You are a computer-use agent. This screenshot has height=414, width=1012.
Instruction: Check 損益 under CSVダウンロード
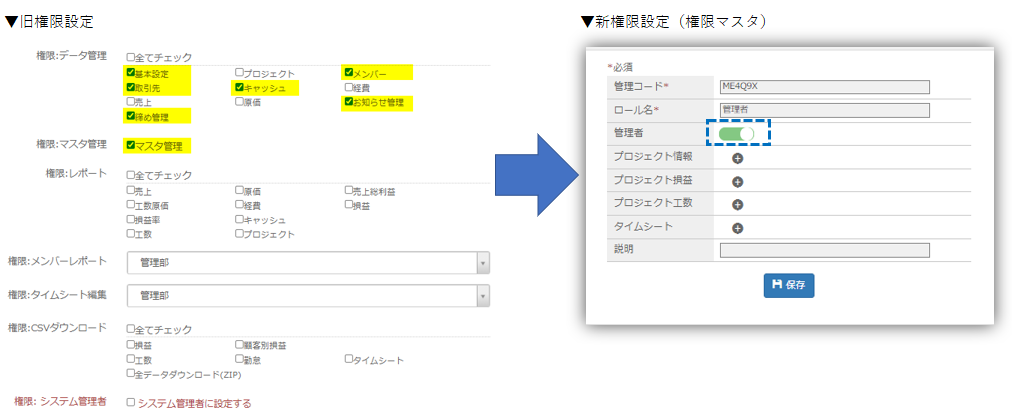[131, 345]
